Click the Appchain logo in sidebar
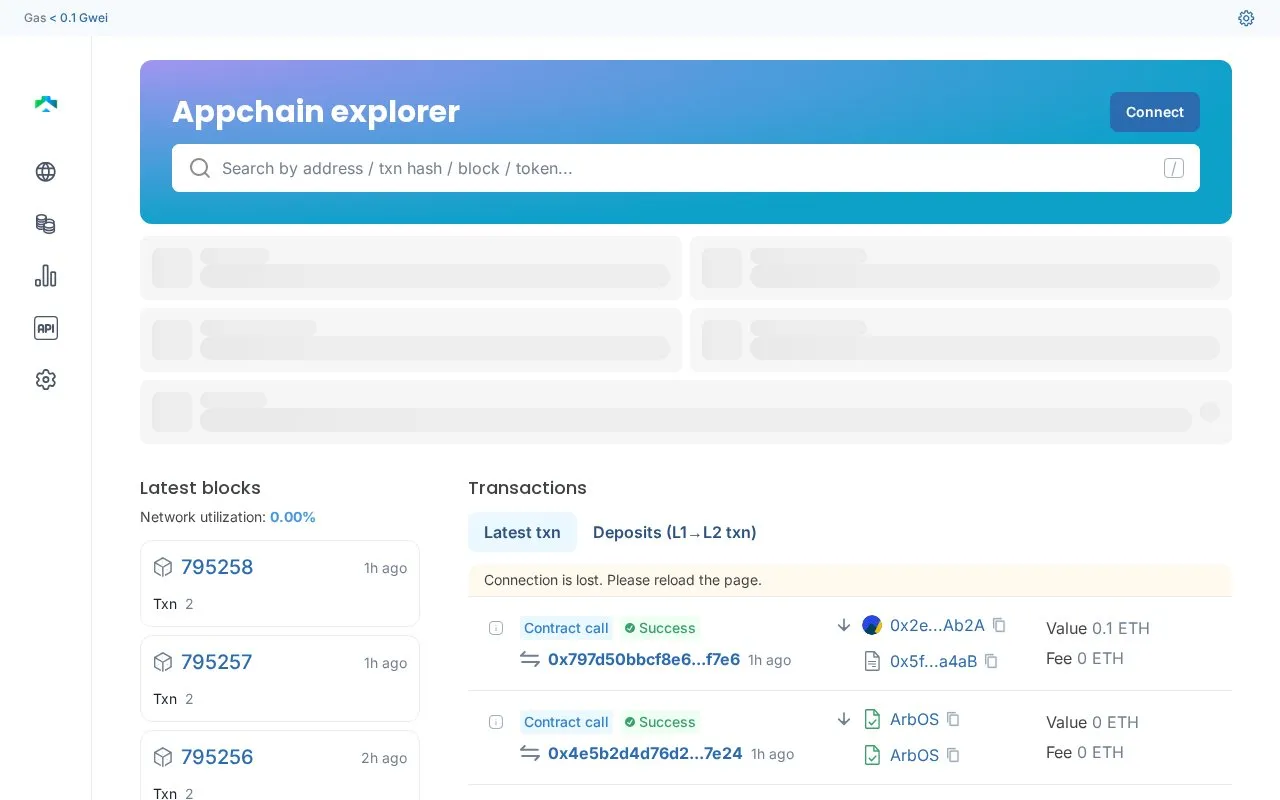The height and width of the screenshot is (800, 1280). coord(46,104)
